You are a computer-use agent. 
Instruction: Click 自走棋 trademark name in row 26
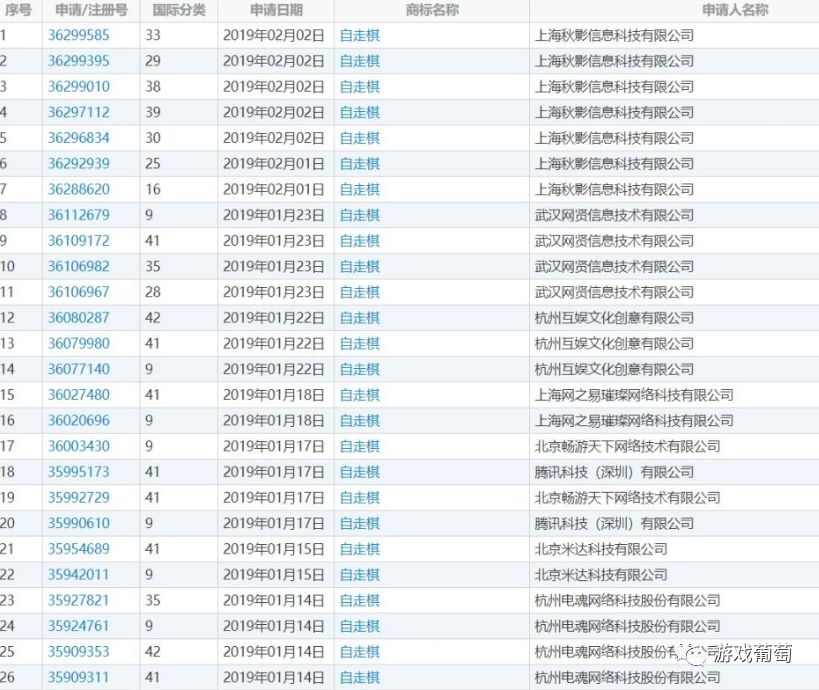360,677
